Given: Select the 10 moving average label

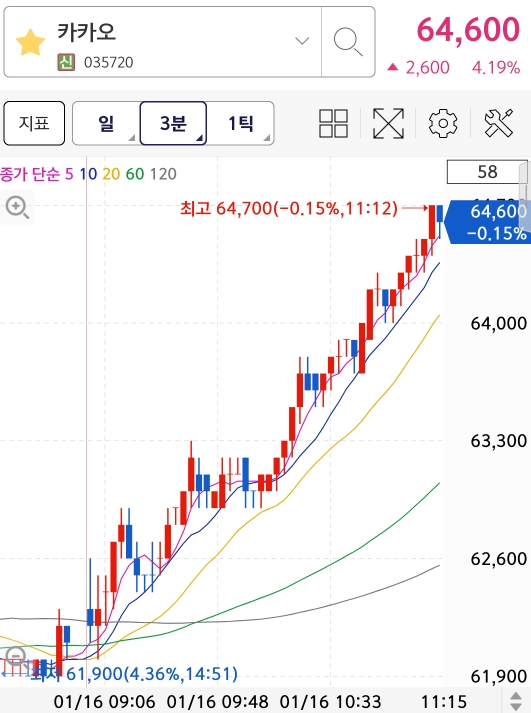Looking at the screenshot, I should coord(88,174).
